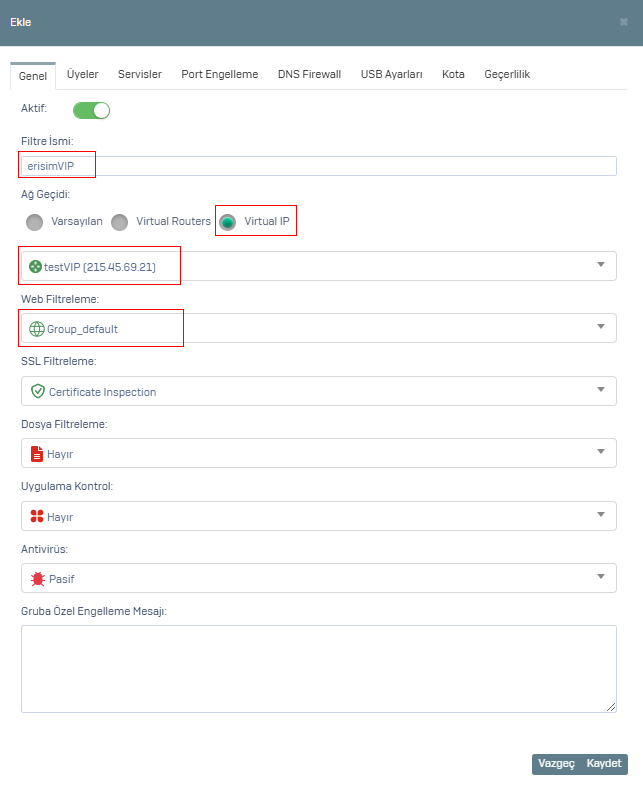Open the Antivirüs dropdown arrow
This screenshot has width=643, height=788.
pos(601,576)
